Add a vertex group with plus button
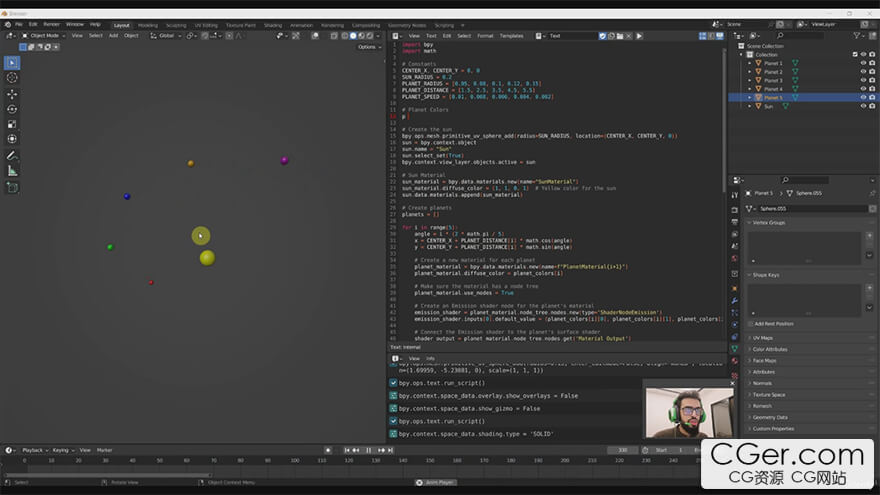Viewport: 880px width, 495px height. coord(869,236)
